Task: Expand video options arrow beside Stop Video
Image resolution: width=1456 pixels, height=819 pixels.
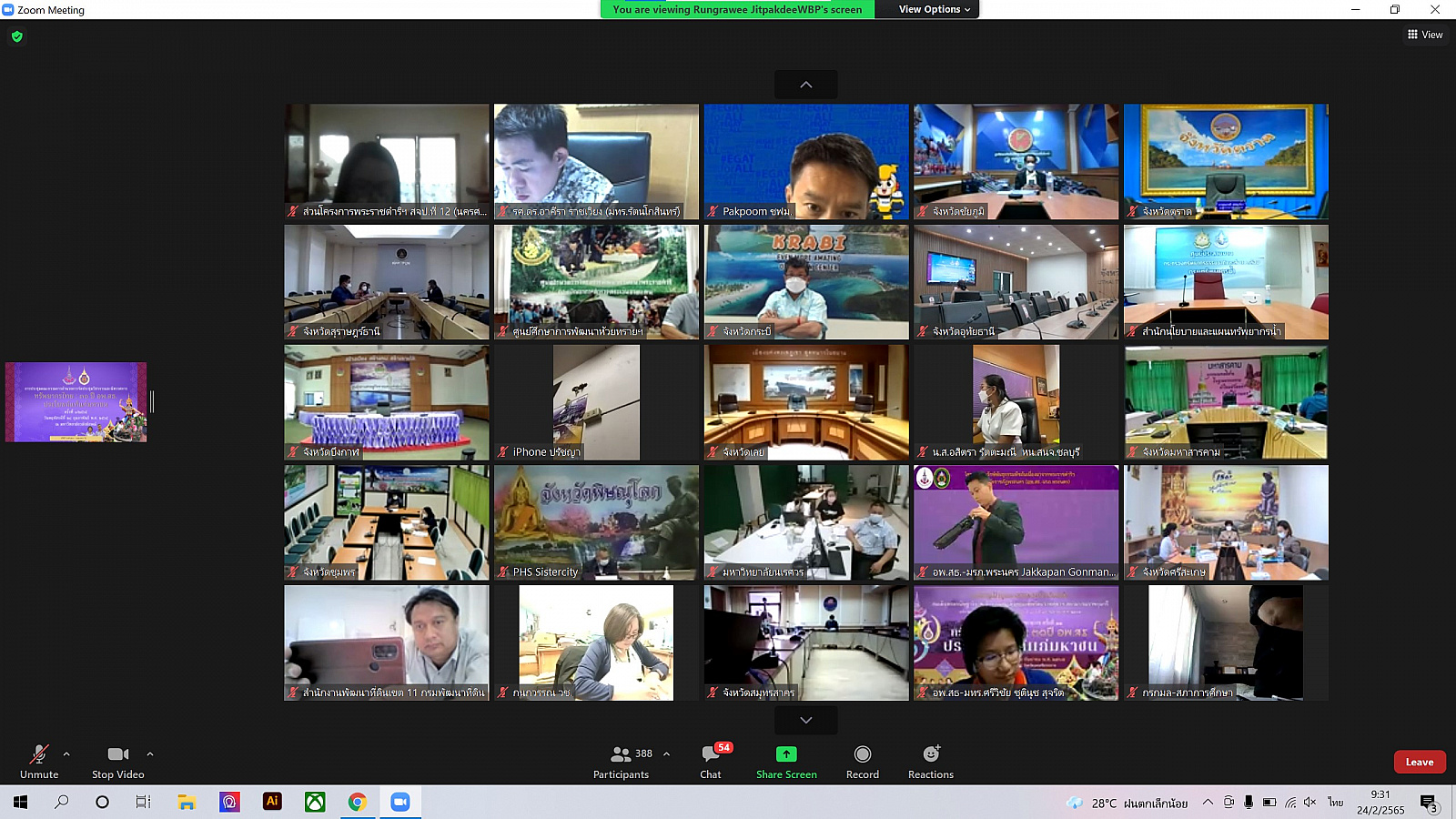Action: [150, 754]
